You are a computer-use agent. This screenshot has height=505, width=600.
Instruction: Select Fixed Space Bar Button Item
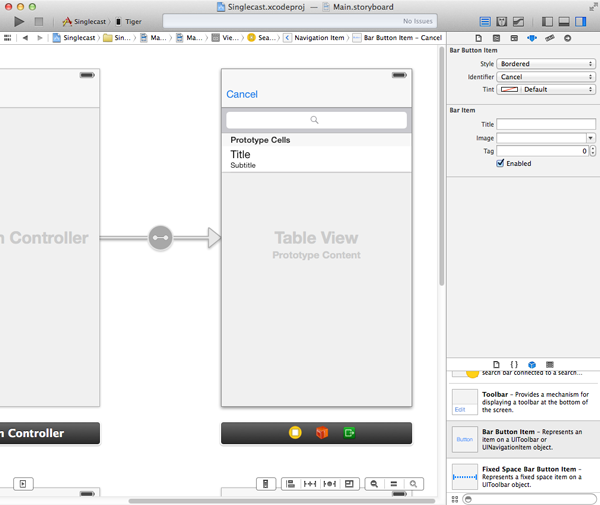[x=523, y=477]
